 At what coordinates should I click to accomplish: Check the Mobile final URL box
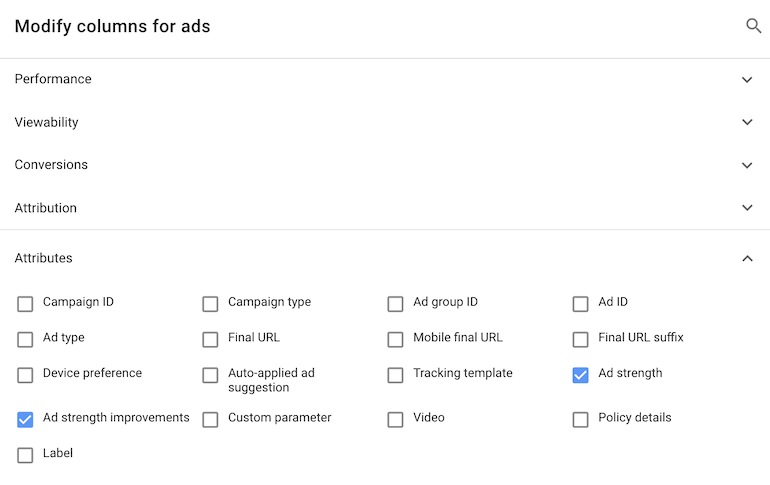395,339
